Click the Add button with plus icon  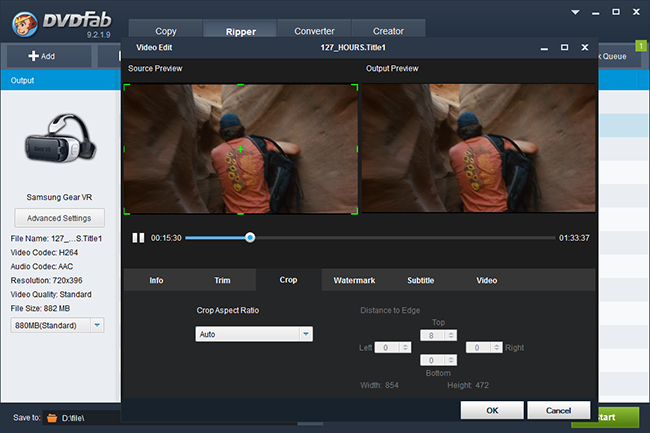coord(49,56)
